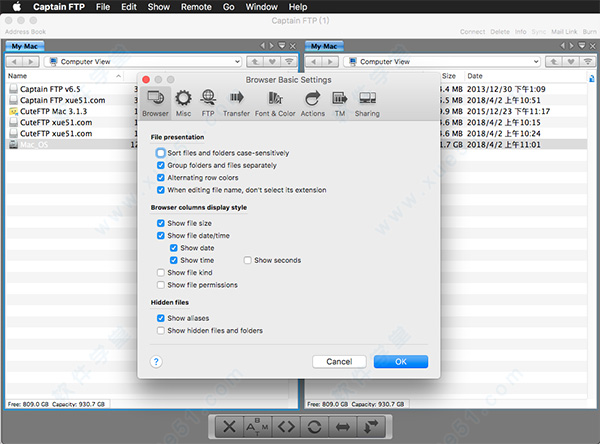Toggle the Show time checkbox
600x444 pixels.
[x=174, y=260]
